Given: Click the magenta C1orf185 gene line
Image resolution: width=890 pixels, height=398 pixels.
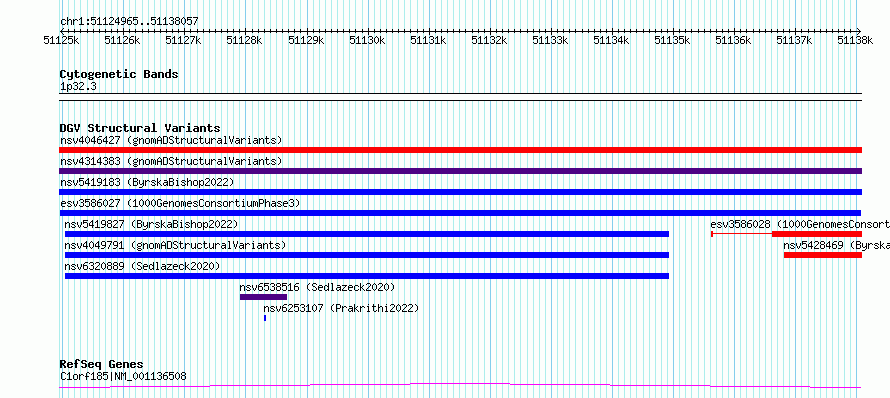Looking at the screenshot, I should [x=460, y=386].
